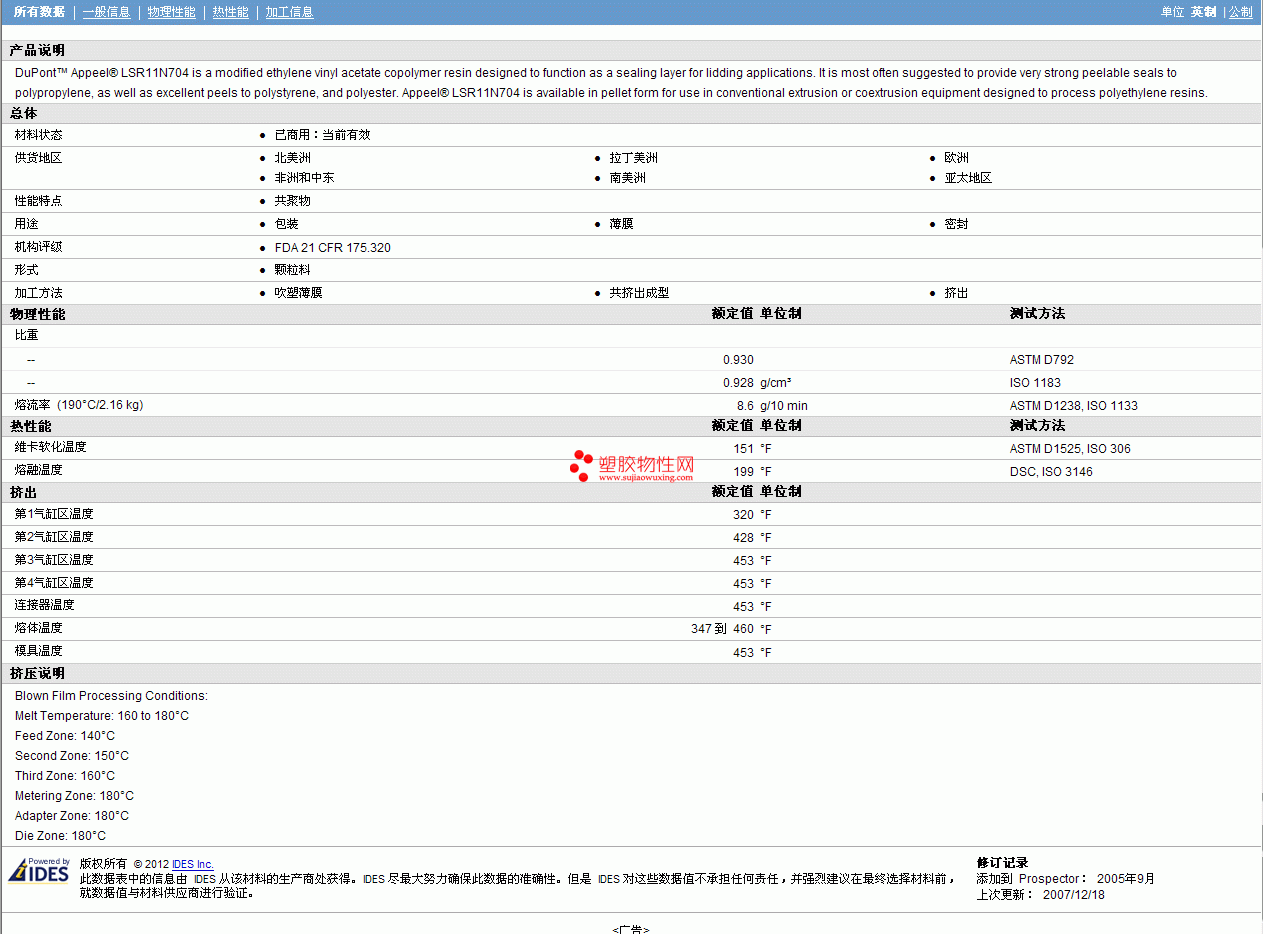
Task: Click the ASTM D1238, ISO 1133 test method
Action: pos(1073,406)
